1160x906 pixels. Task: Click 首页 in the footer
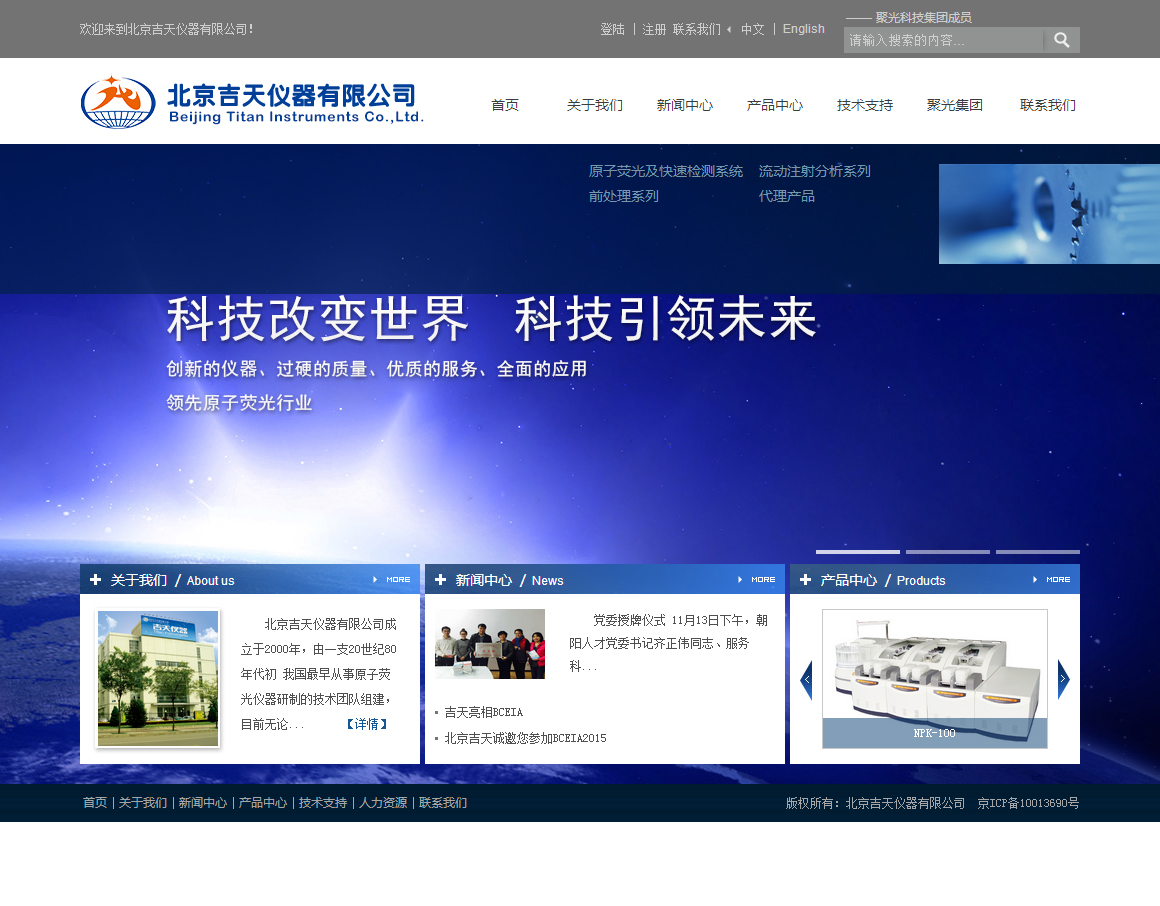95,802
